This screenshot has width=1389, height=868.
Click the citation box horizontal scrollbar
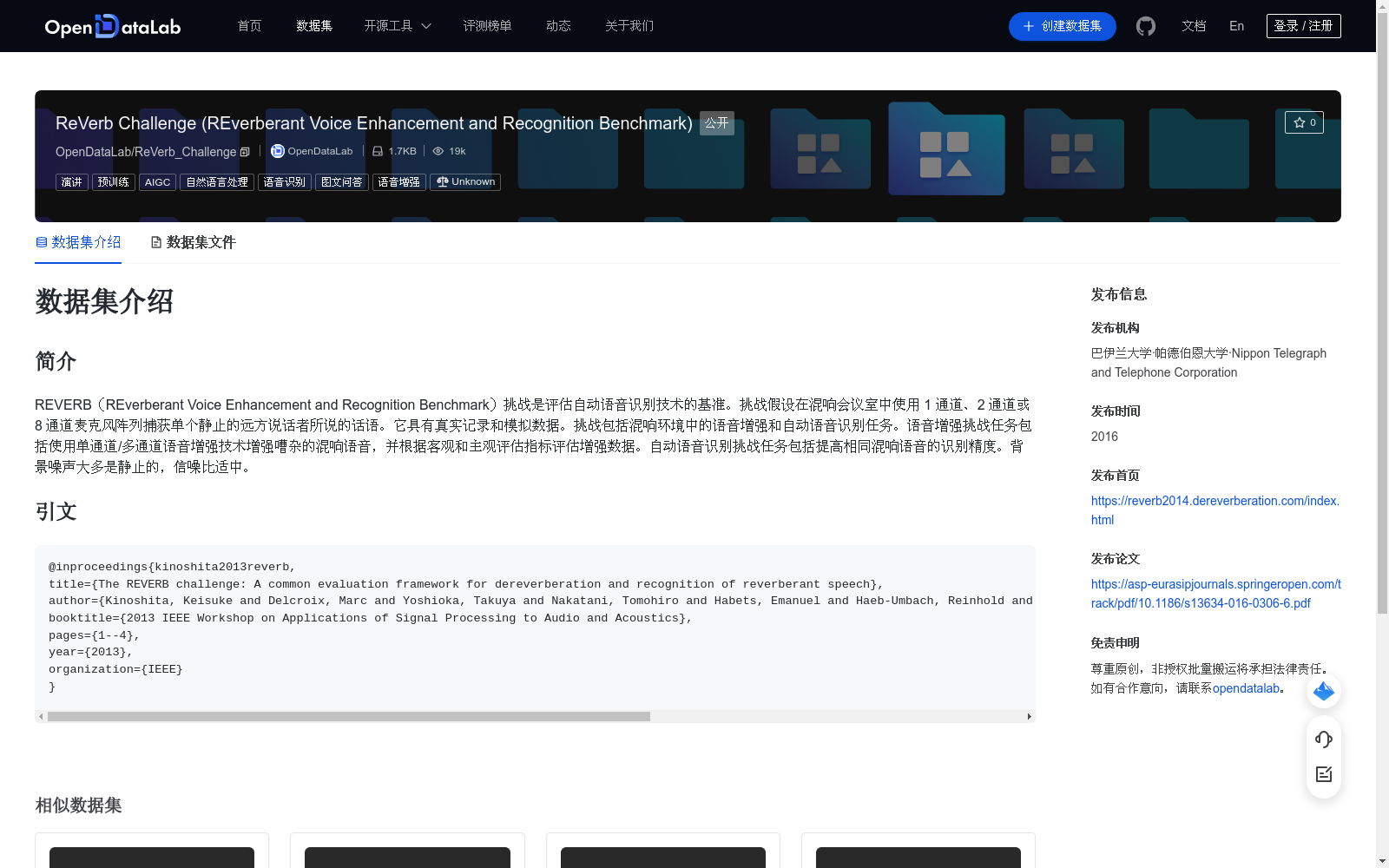tap(349, 717)
